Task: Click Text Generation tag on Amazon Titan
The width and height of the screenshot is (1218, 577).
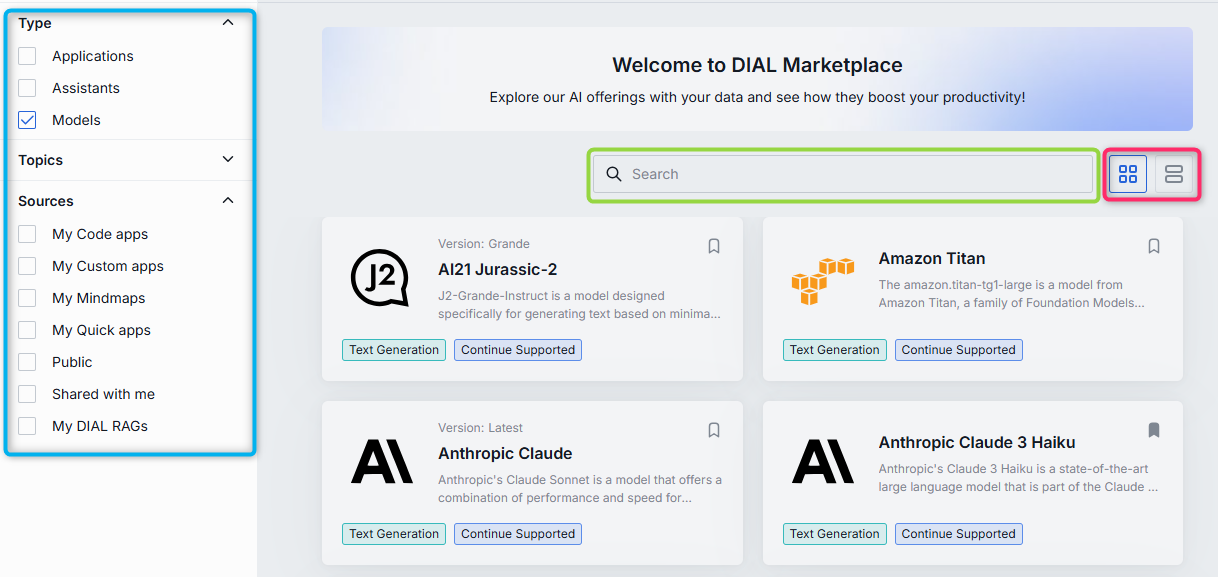Action: tap(834, 350)
